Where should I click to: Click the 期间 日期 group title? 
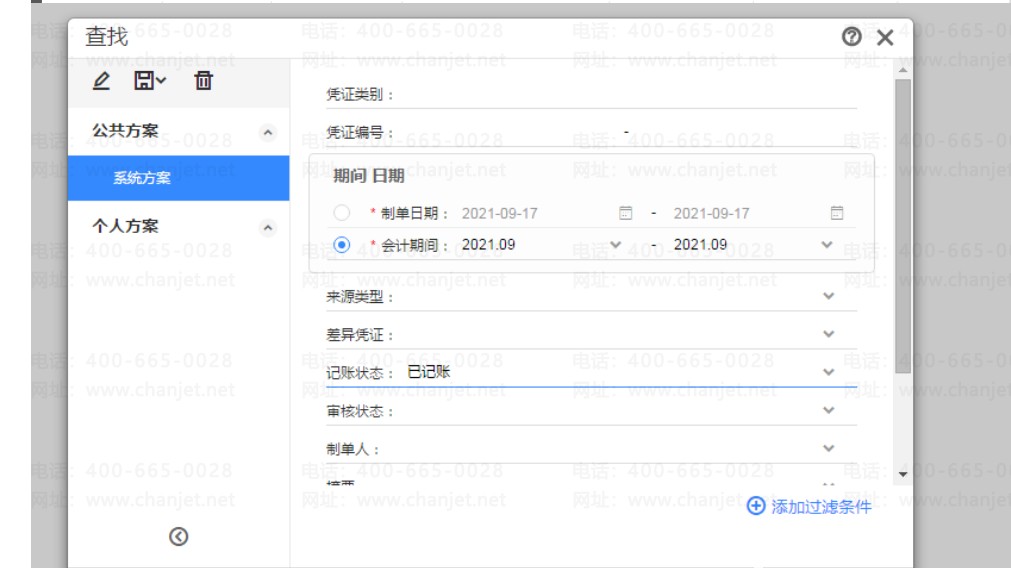click(369, 176)
